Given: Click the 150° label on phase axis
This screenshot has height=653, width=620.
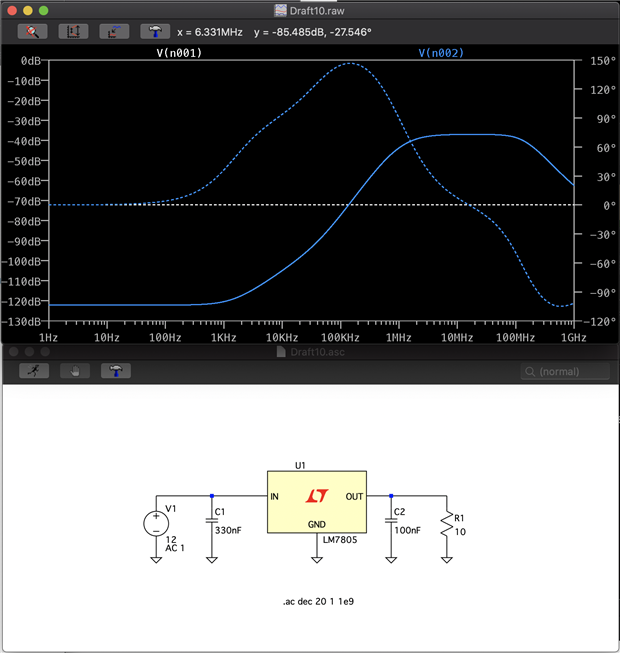Looking at the screenshot, I should (x=603, y=61).
